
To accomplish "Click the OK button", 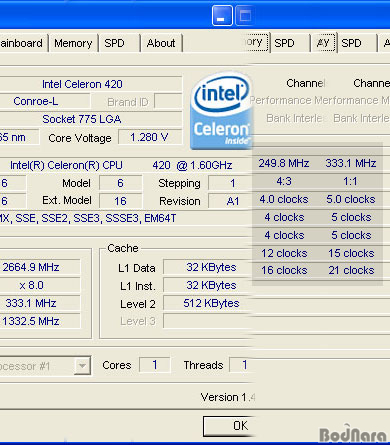I will [x=230, y=426].
